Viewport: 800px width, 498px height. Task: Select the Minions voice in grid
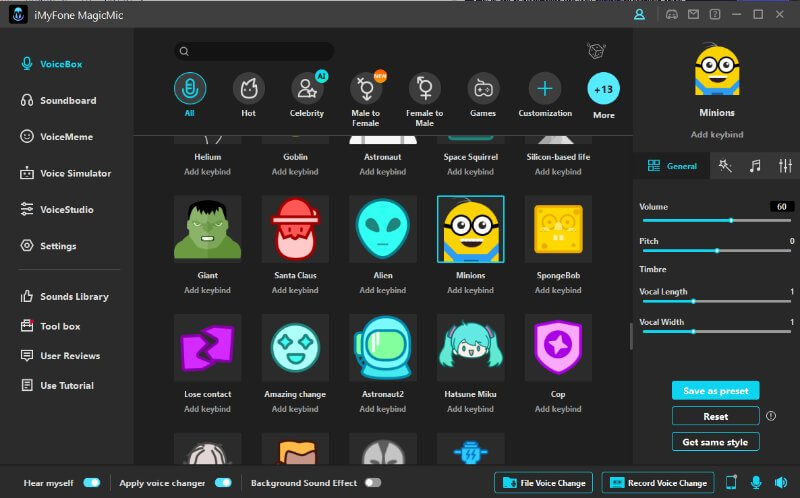[x=471, y=229]
